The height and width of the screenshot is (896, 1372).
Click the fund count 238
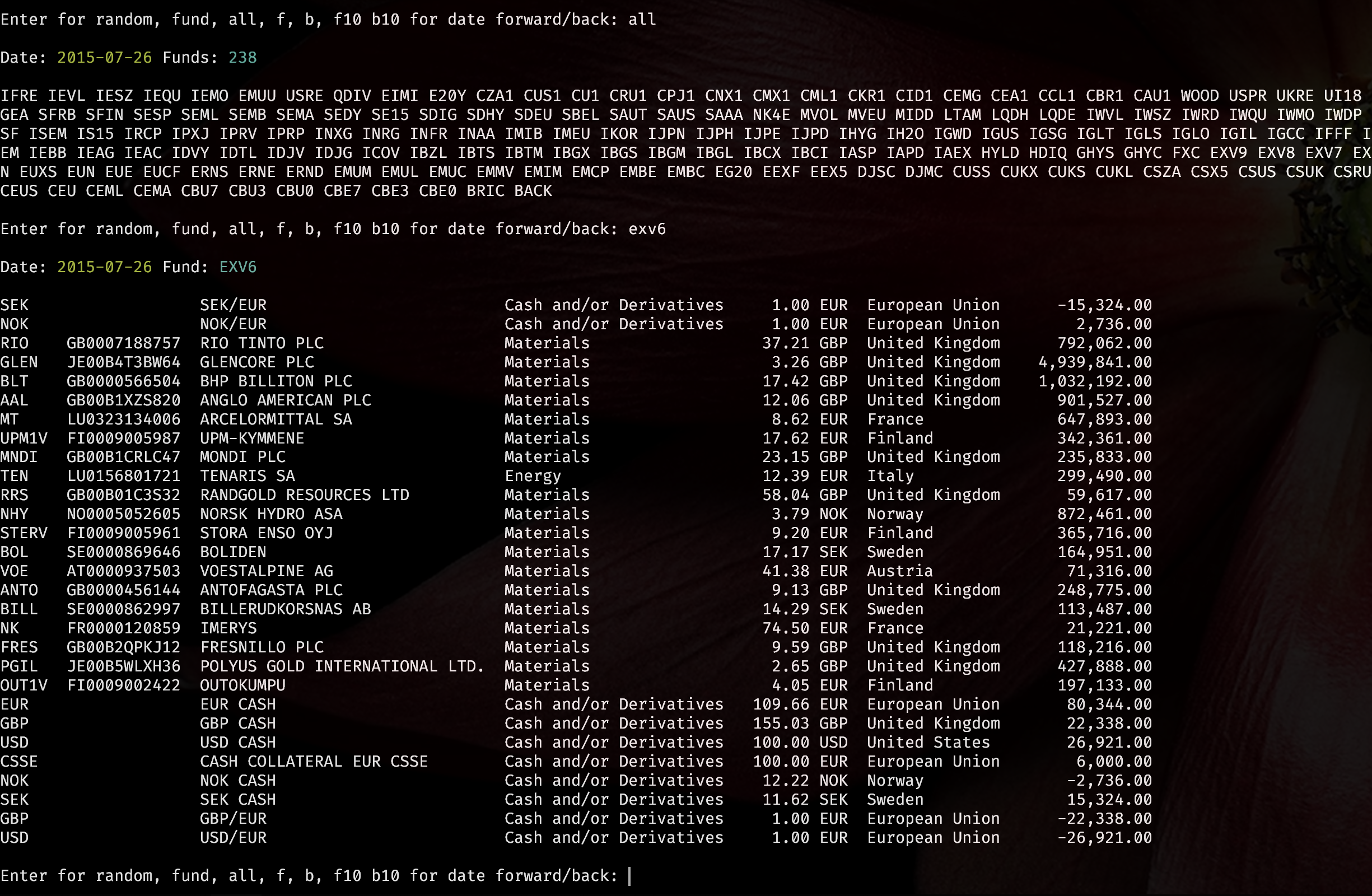point(242,58)
